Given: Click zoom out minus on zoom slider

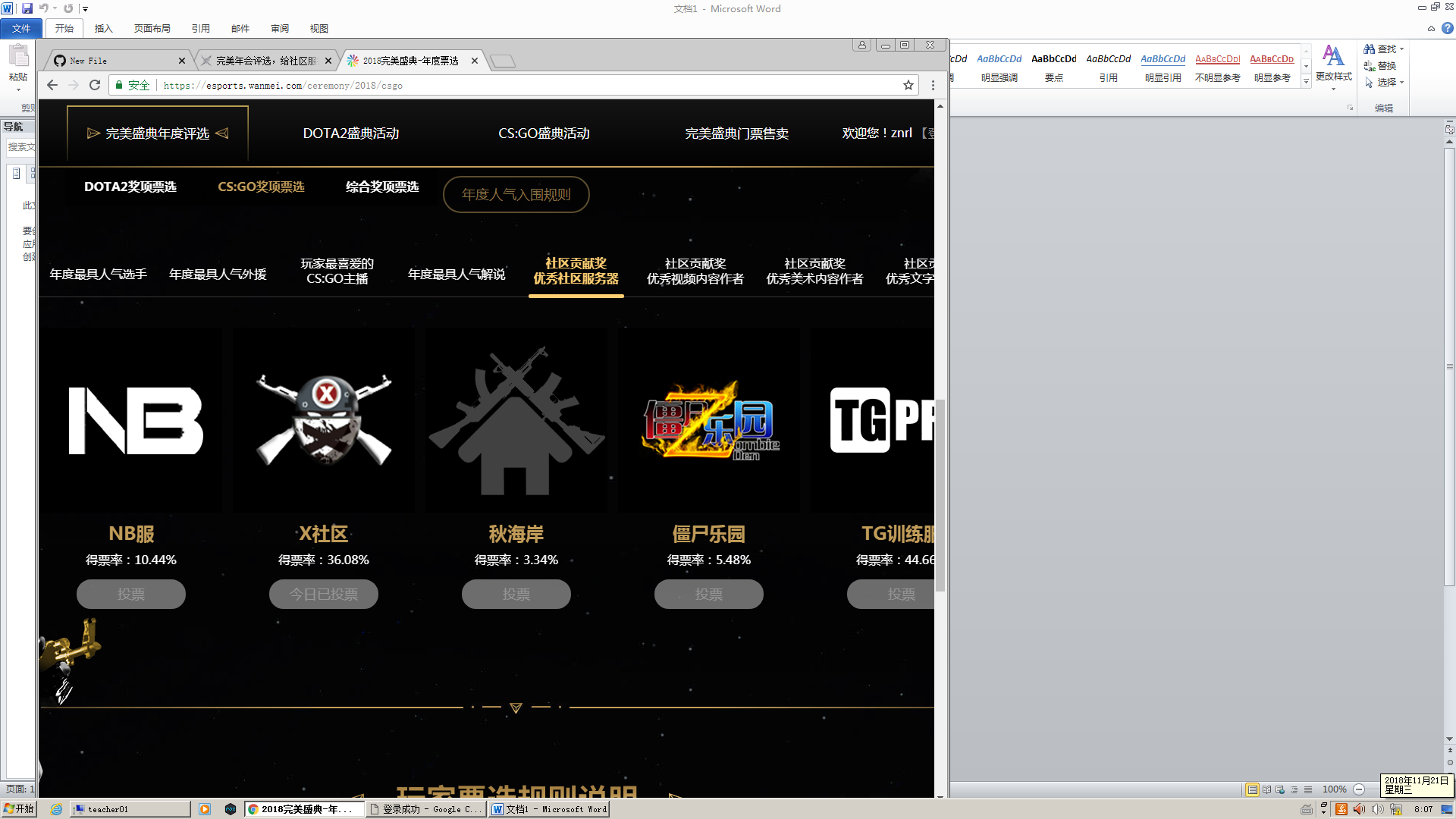Looking at the screenshot, I should pyautogui.click(x=1359, y=789).
